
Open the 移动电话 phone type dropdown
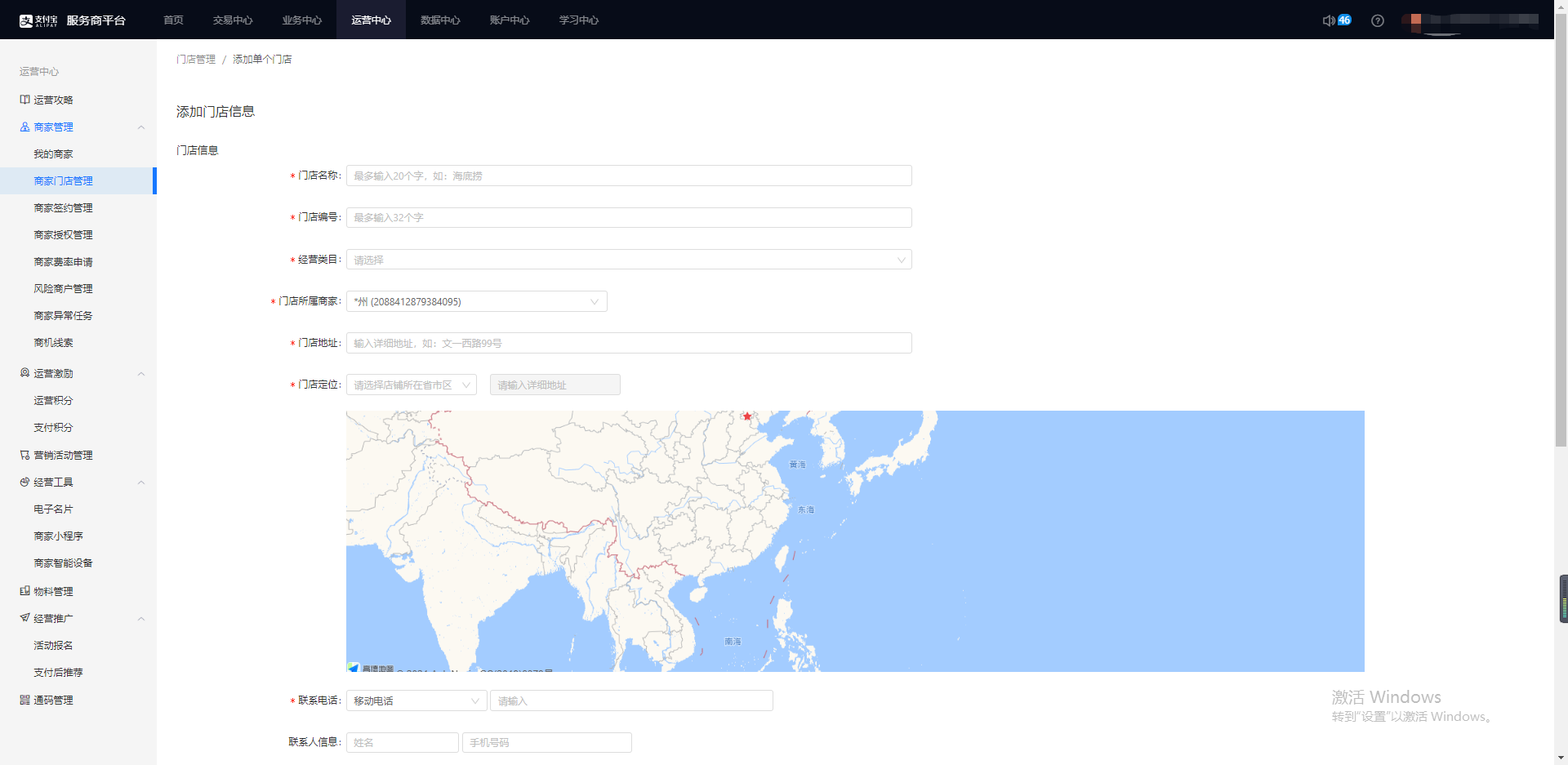[x=416, y=701]
